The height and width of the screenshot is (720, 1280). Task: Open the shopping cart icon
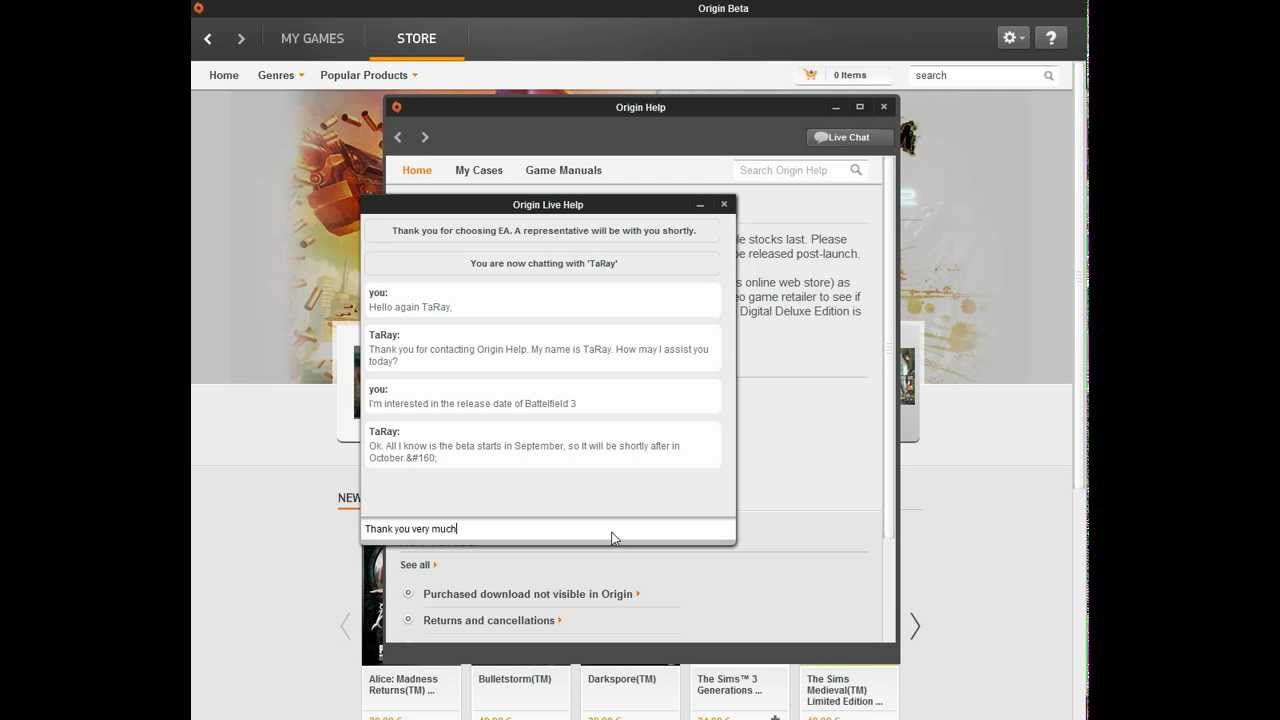pos(810,75)
